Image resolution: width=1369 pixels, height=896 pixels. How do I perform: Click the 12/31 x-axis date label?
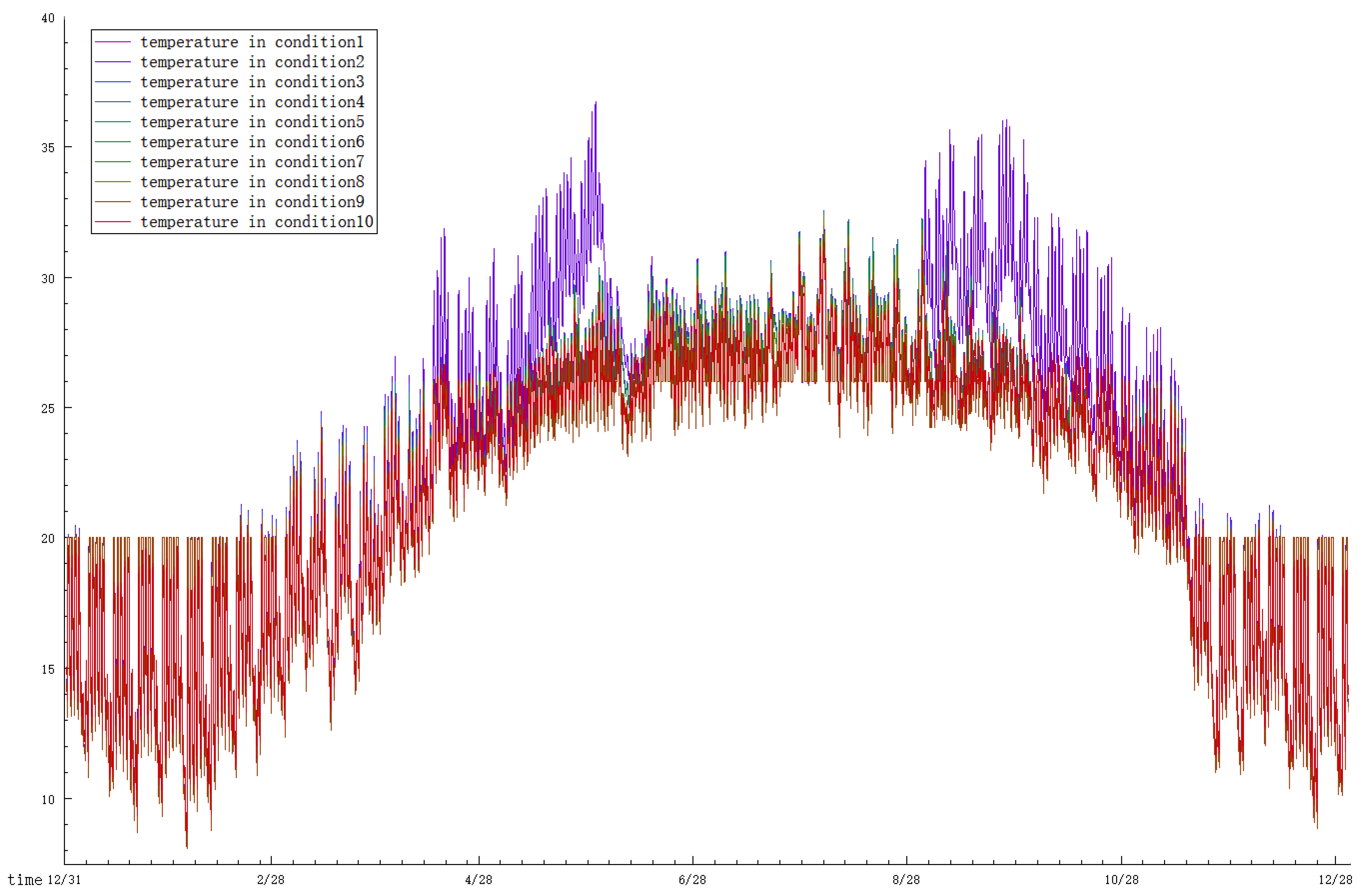[x=64, y=880]
